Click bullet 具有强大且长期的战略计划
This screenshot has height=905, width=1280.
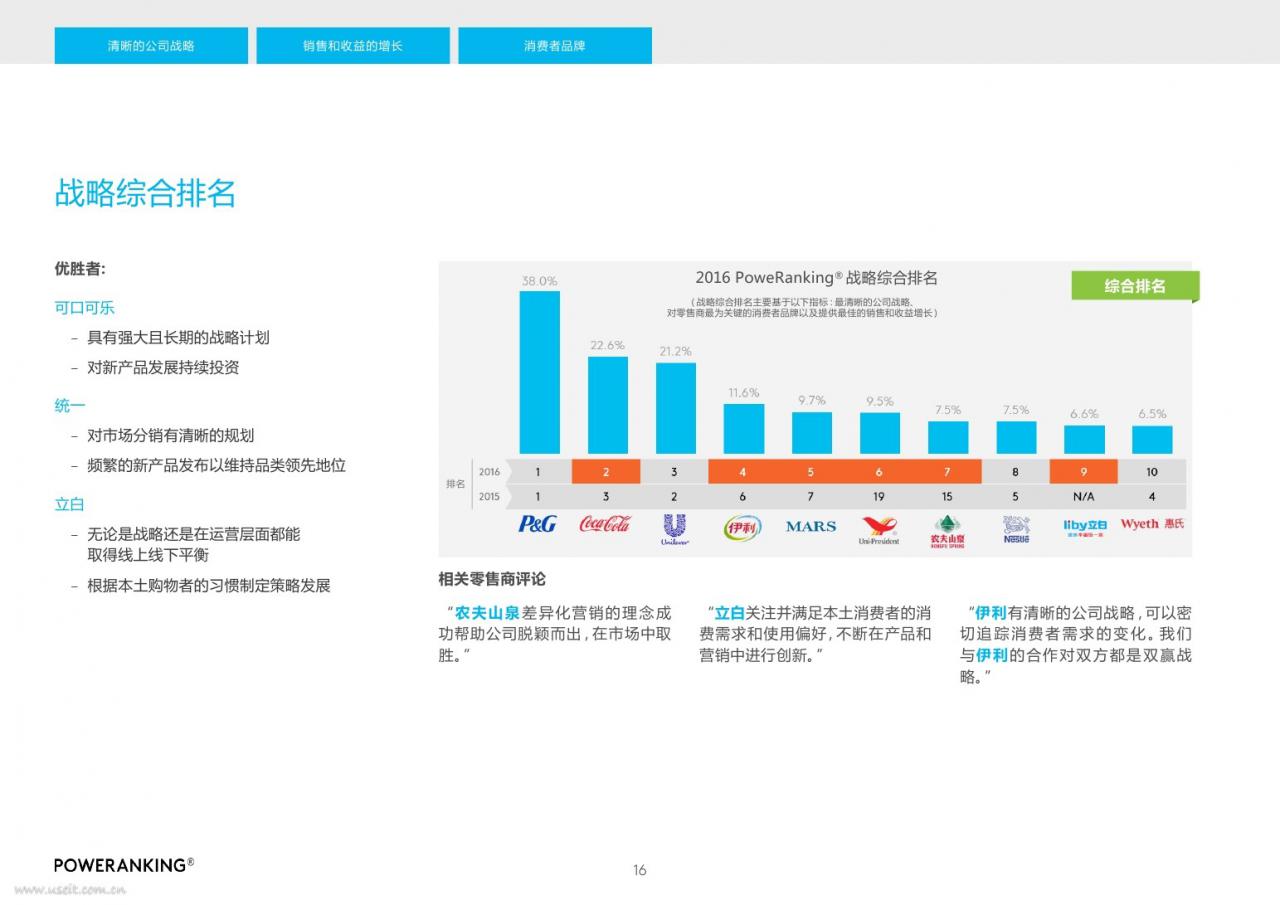pos(178,337)
